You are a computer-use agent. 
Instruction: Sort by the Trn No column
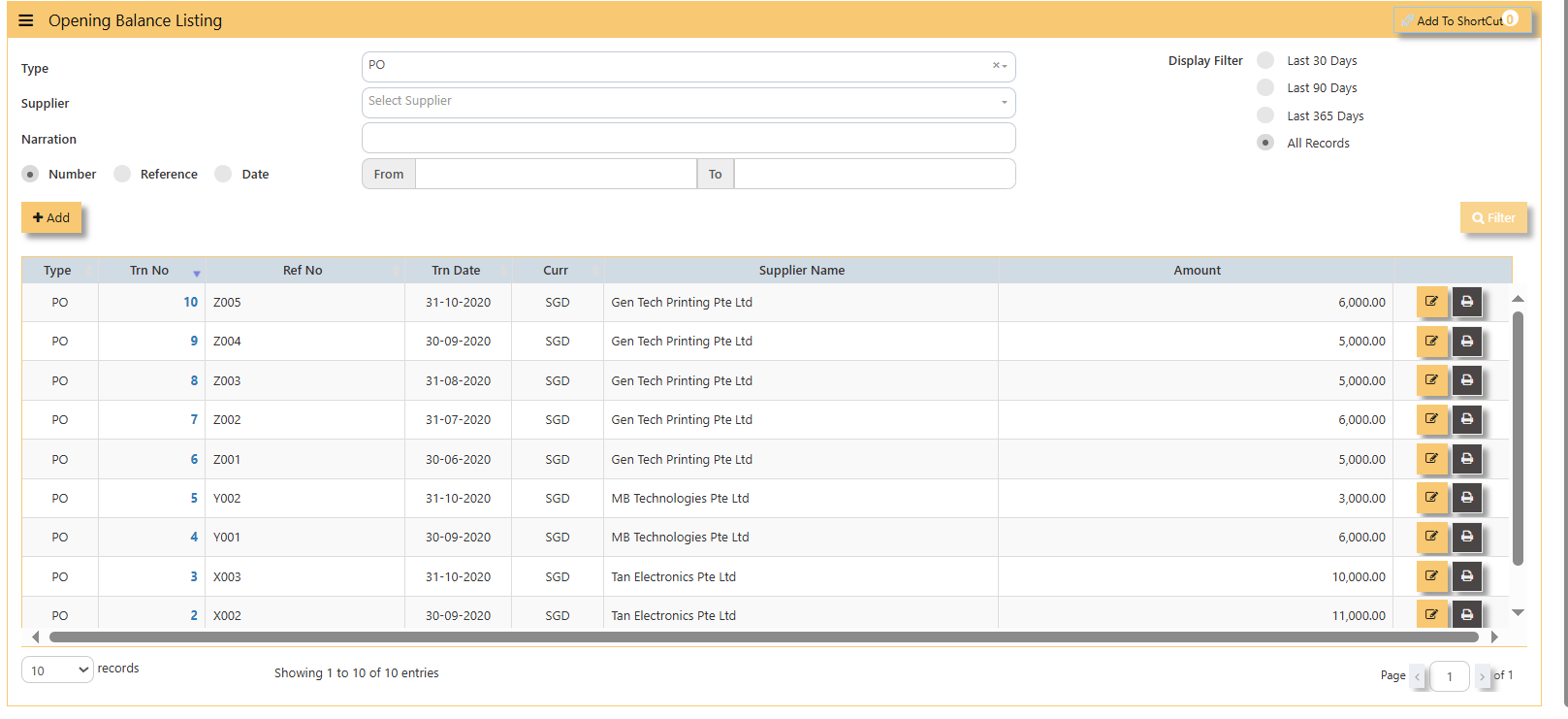150,271
